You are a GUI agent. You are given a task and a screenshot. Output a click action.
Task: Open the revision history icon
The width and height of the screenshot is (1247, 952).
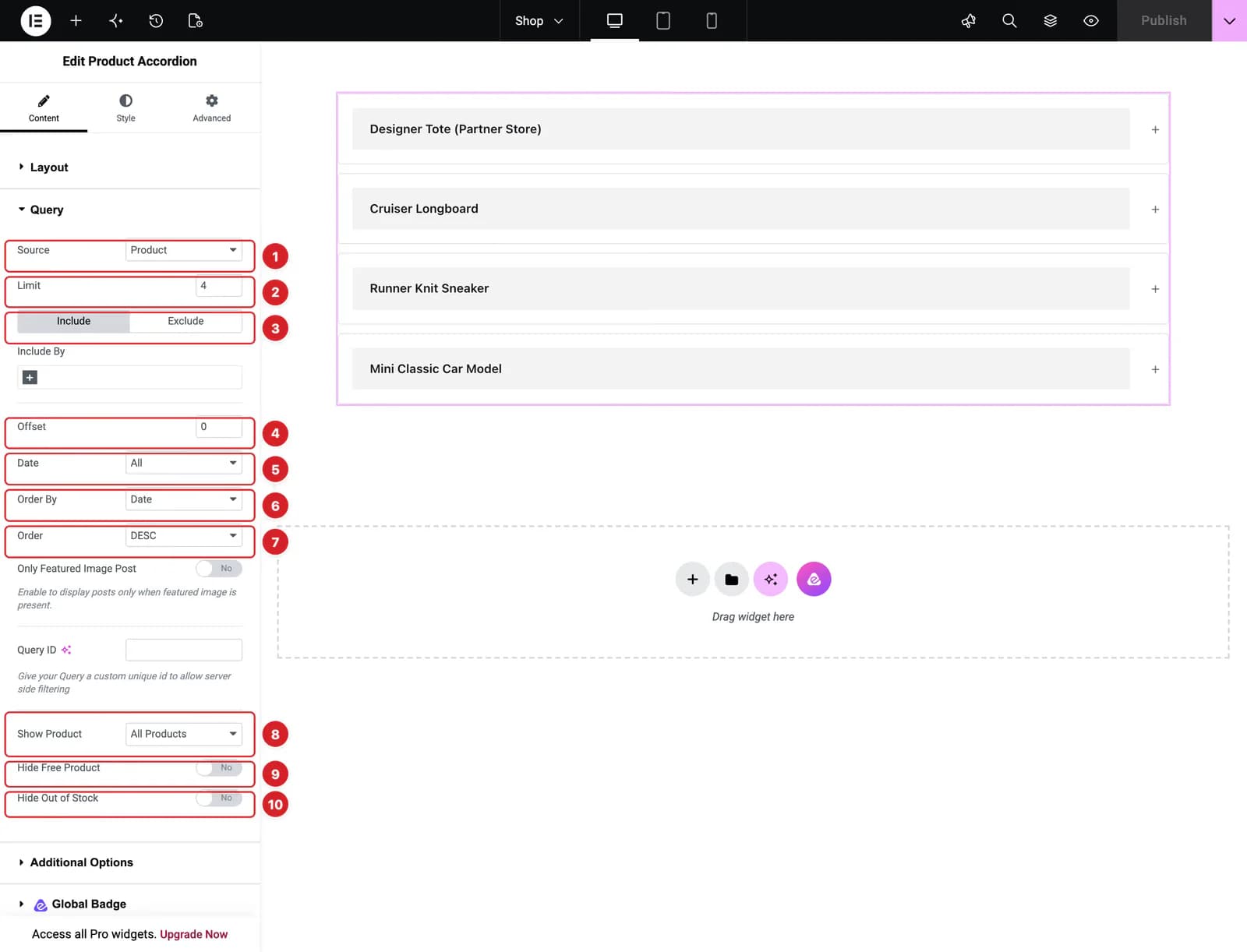(x=156, y=21)
